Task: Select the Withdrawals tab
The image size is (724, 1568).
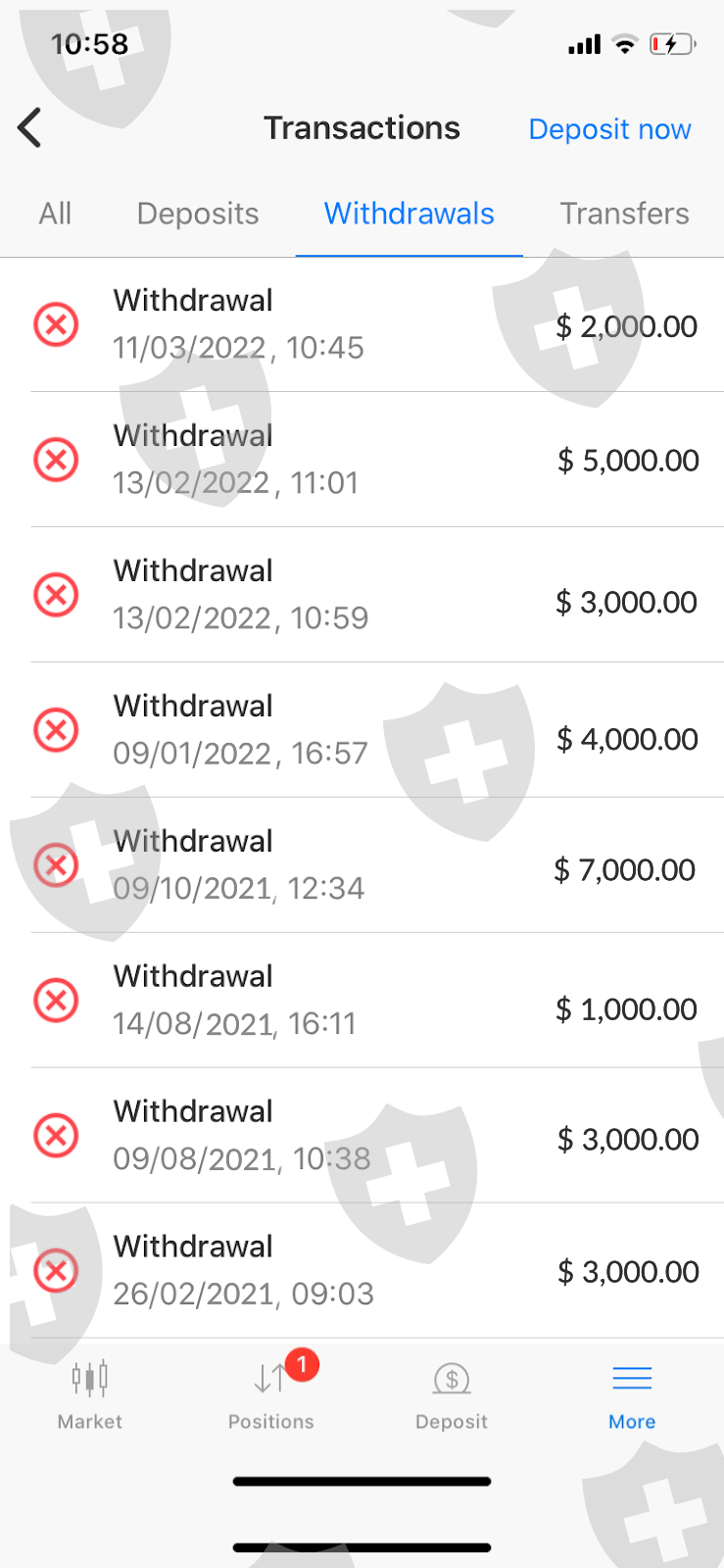Action: pyautogui.click(x=409, y=214)
